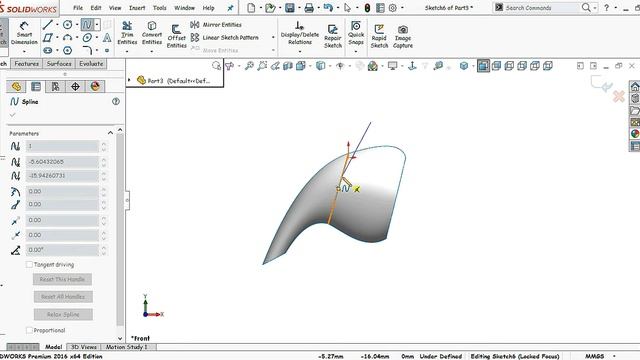
Task: Select the Slot sketch tool
Action: coord(47,51)
